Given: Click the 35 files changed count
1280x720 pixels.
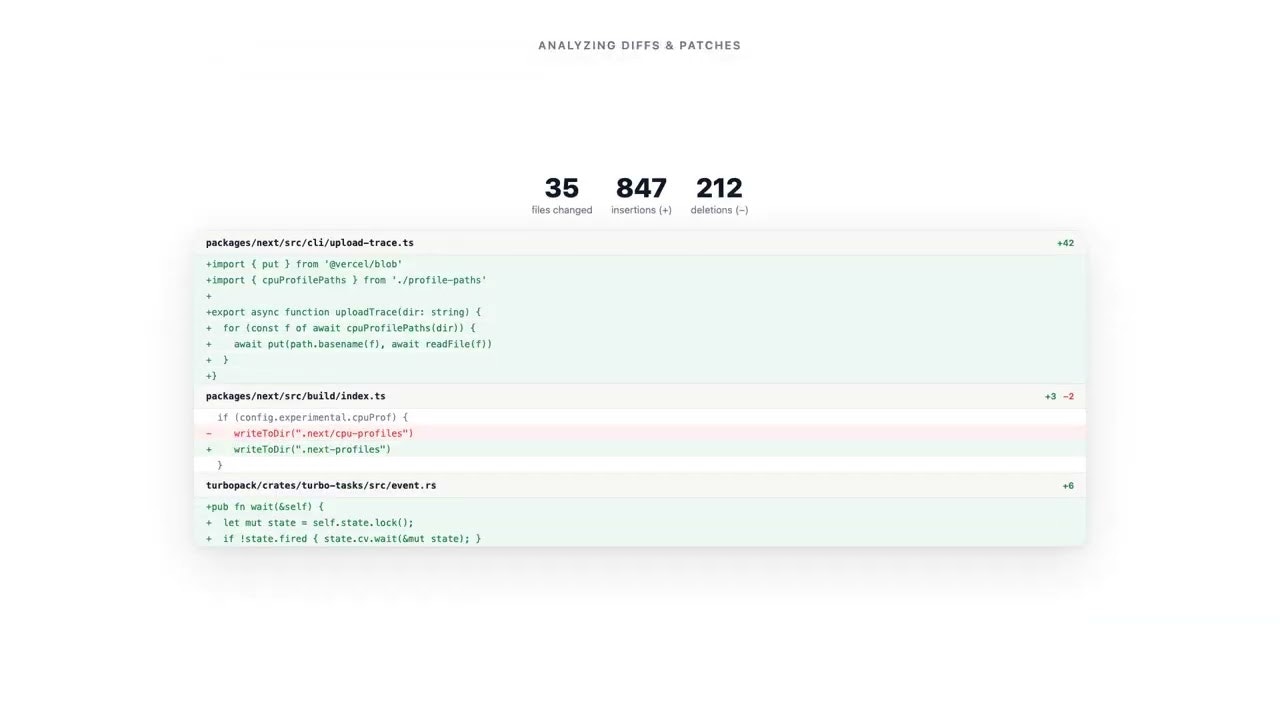Looking at the screenshot, I should [x=562, y=188].
